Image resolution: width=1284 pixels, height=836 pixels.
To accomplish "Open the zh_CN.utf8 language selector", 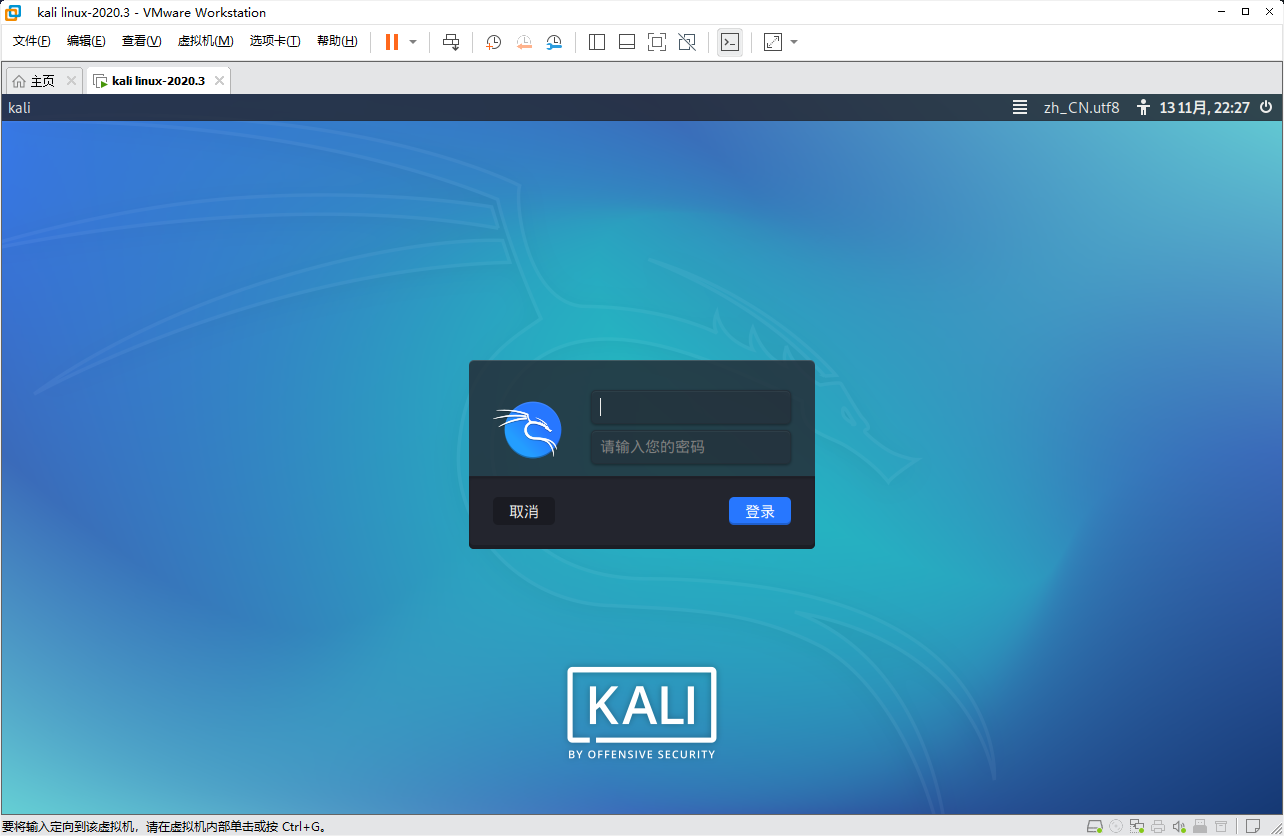I will click(x=1082, y=107).
